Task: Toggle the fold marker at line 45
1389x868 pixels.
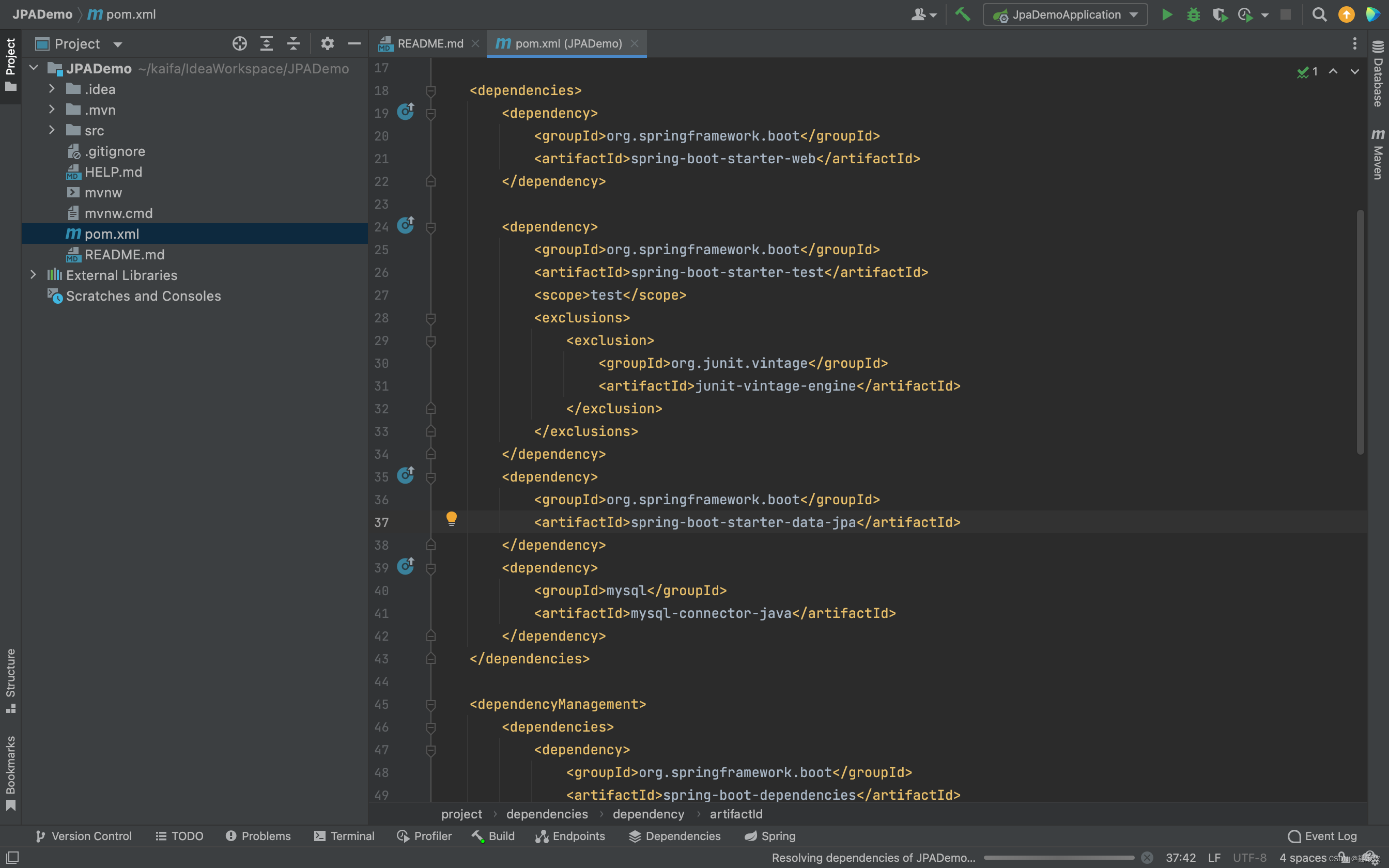Action: click(x=430, y=704)
